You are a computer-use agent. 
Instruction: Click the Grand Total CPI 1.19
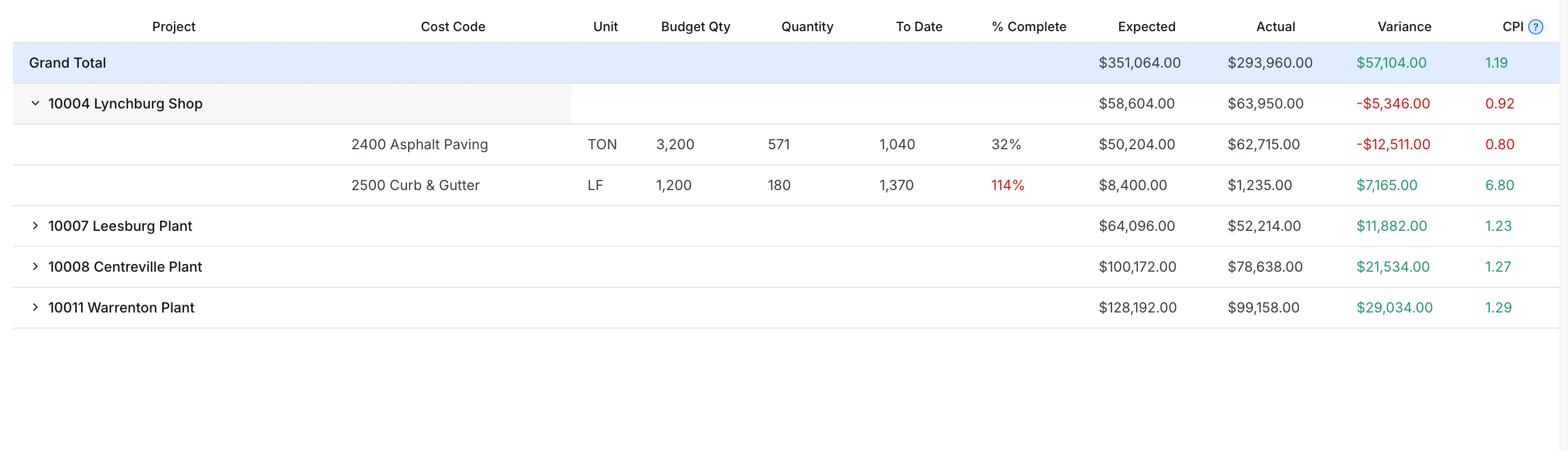coord(1496,63)
